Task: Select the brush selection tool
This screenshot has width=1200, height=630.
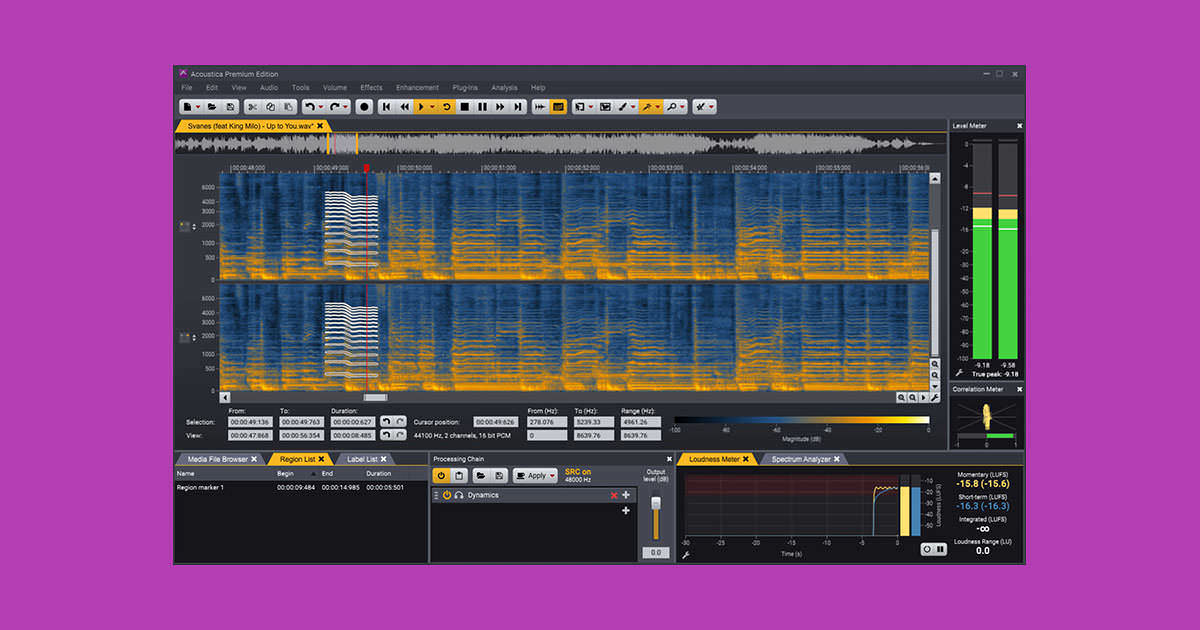Action: point(623,106)
